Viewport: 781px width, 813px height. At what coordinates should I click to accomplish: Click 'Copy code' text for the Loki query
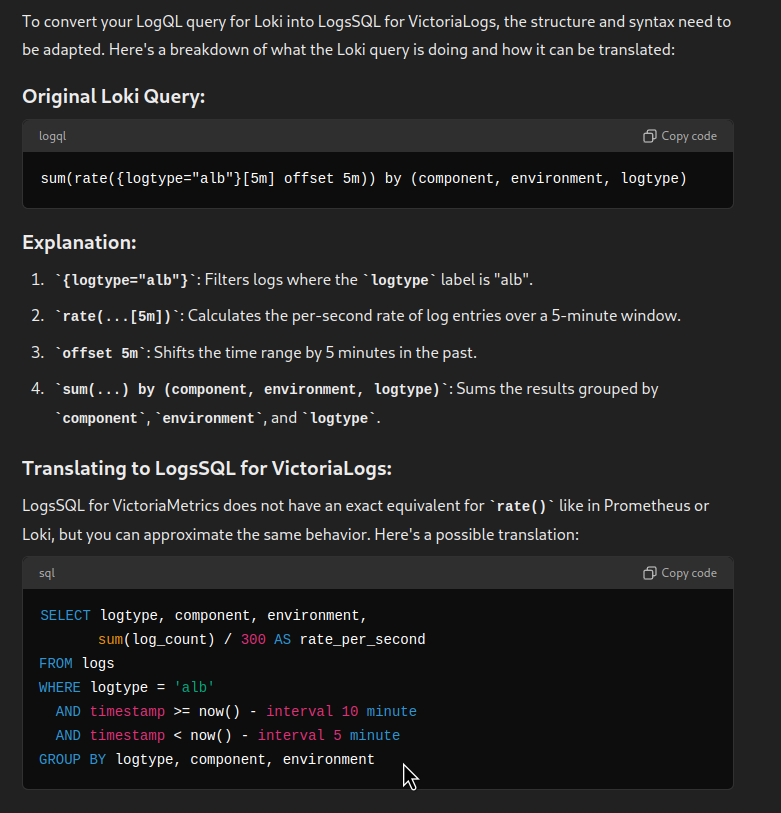pos(689,136)
